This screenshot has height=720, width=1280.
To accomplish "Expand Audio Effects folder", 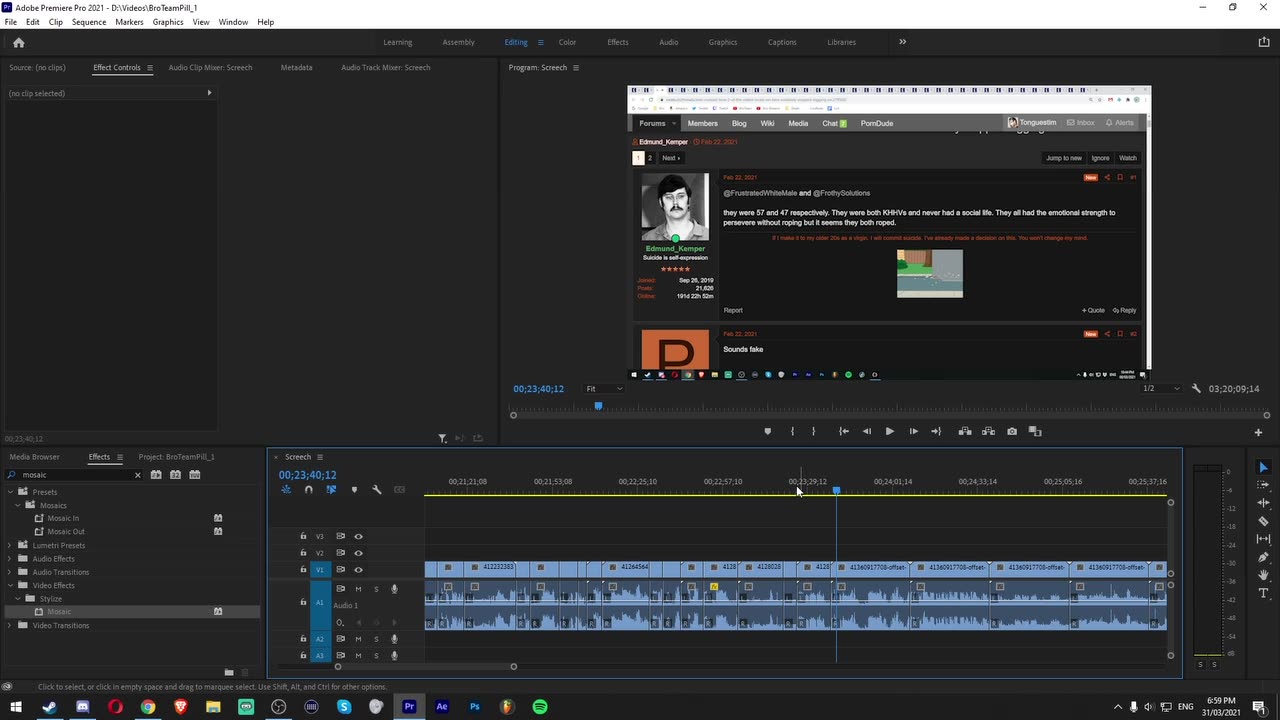I will click(11, 559).
